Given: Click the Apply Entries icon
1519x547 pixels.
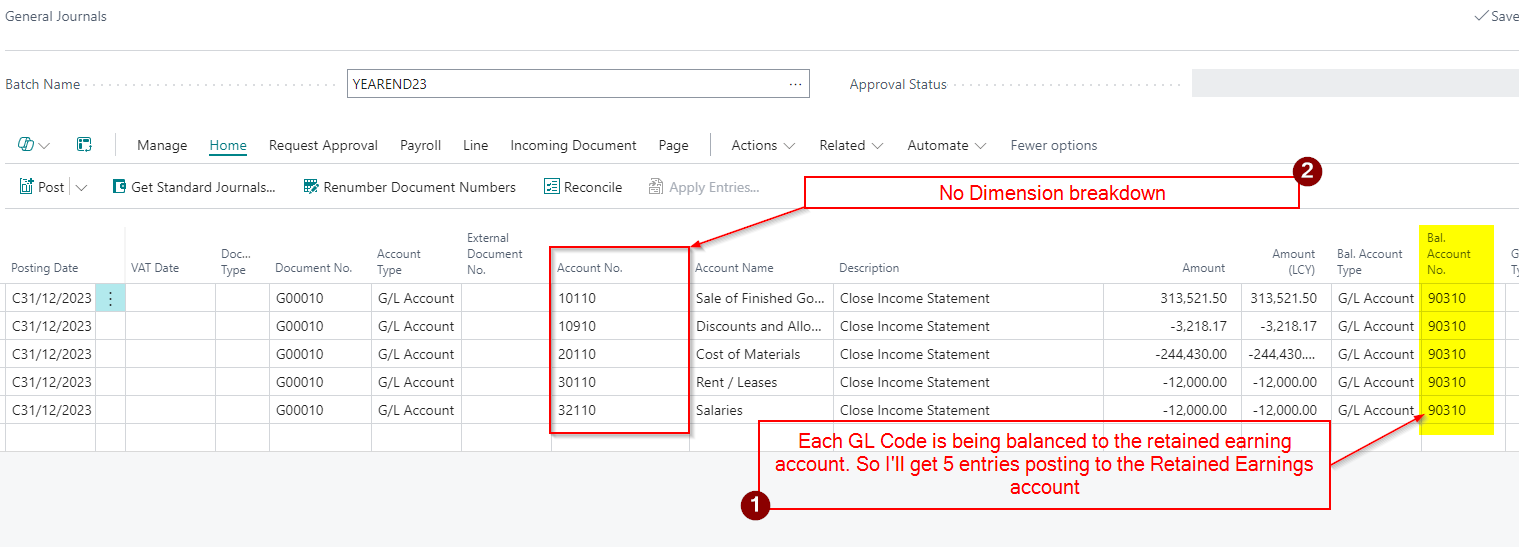Looking at the screenshot, I should click(x=656, y=187).
